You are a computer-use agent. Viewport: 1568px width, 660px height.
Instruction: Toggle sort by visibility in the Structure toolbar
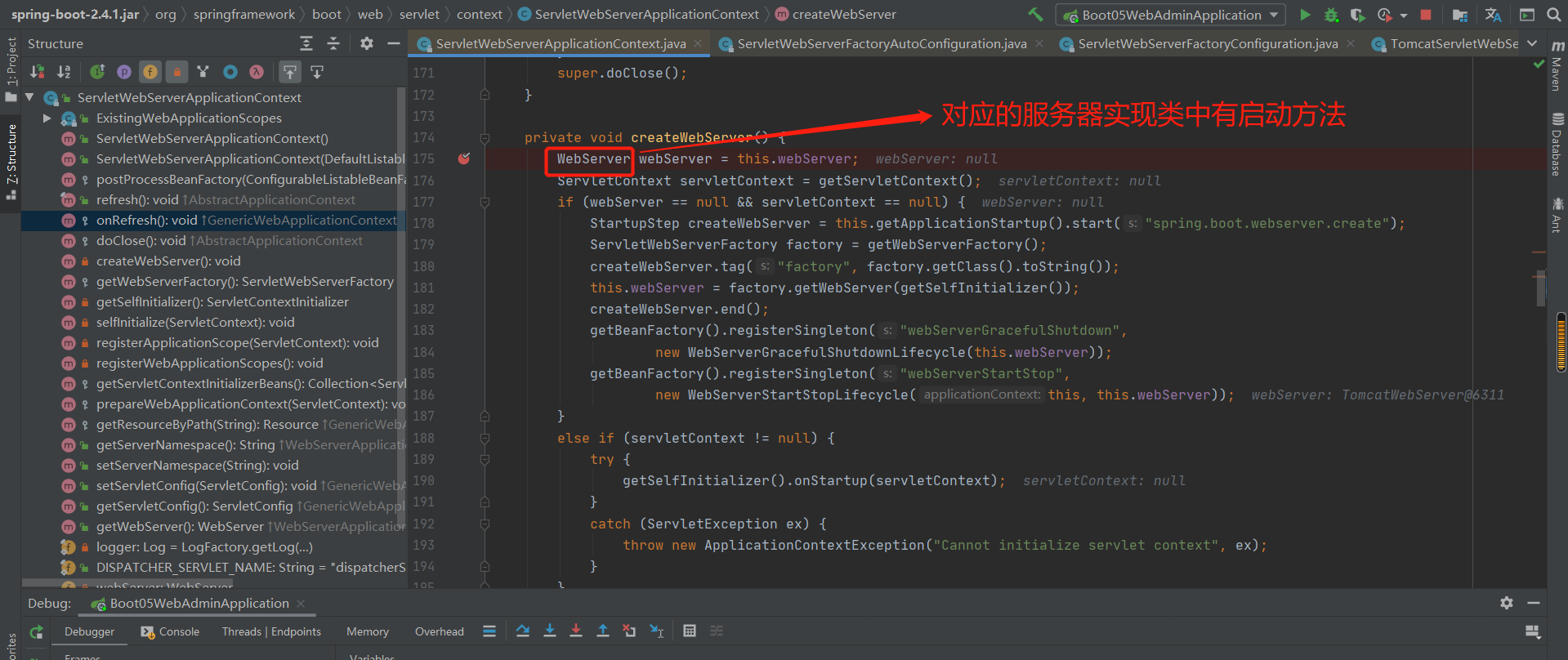click(x=37, y=72)
